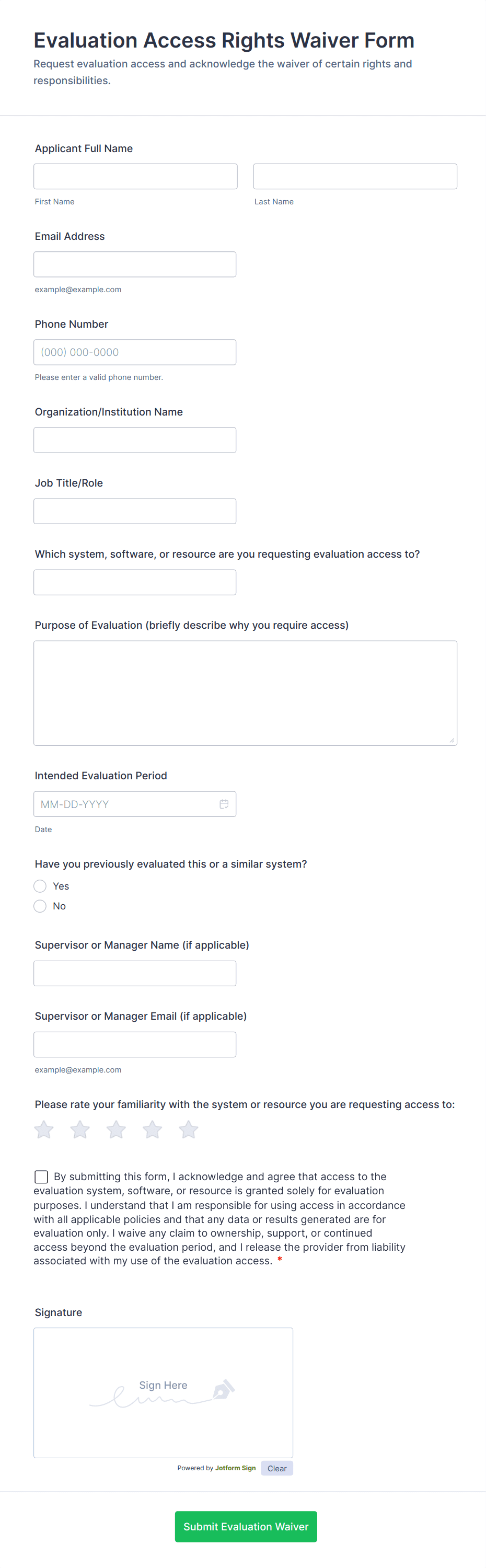This screenshot has width=486, height=1568.
Task: Click the Intended Evaluation Period date field
Action: pos(125,804)
